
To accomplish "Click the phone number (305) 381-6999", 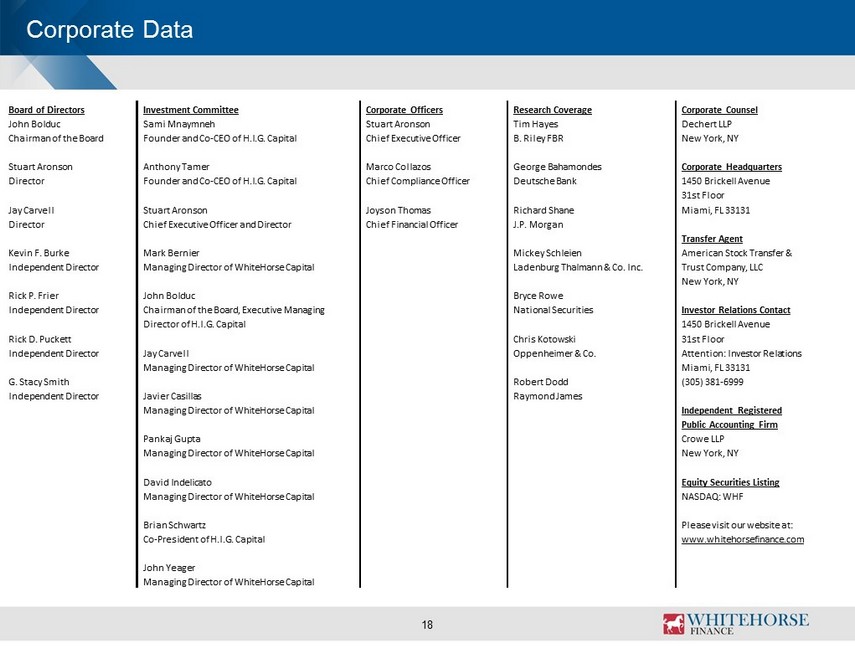I will [712, 382].
